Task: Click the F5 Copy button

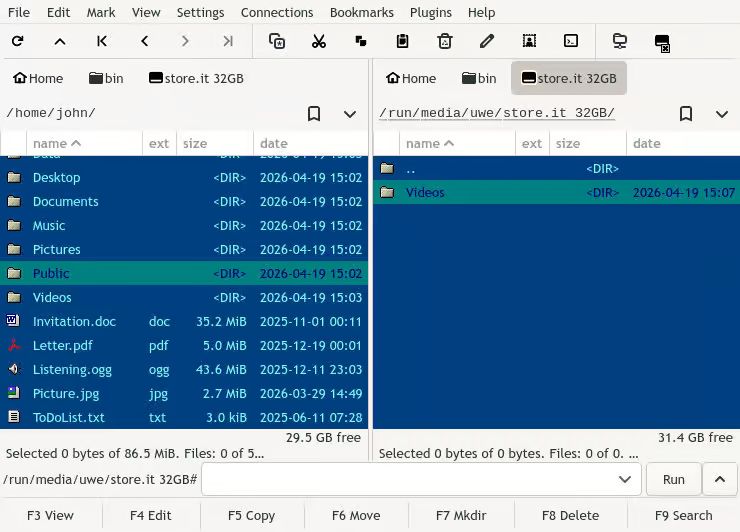Action: coord(251,515)
